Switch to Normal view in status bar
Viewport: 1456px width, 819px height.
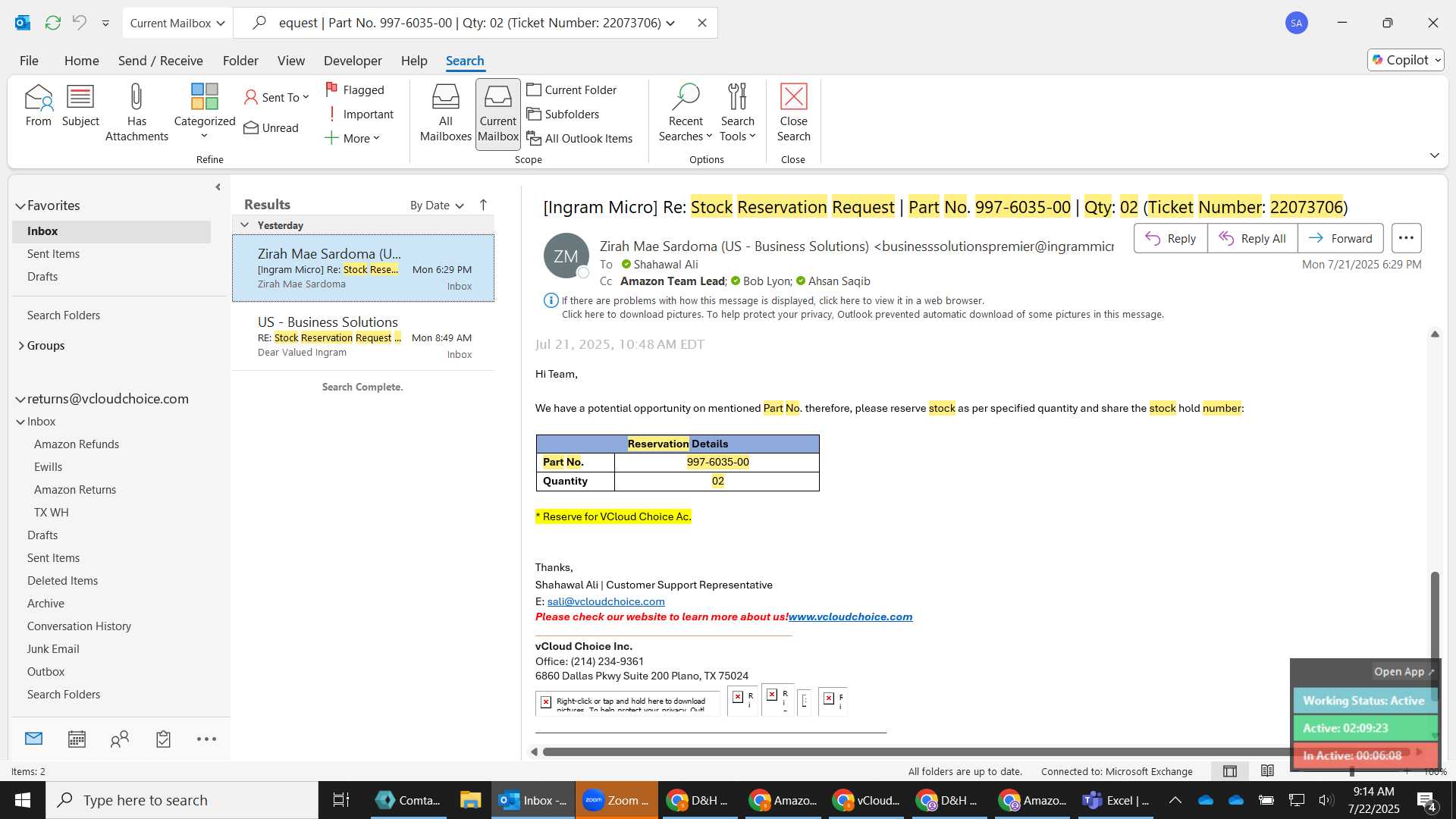[x=1229, y=771]
